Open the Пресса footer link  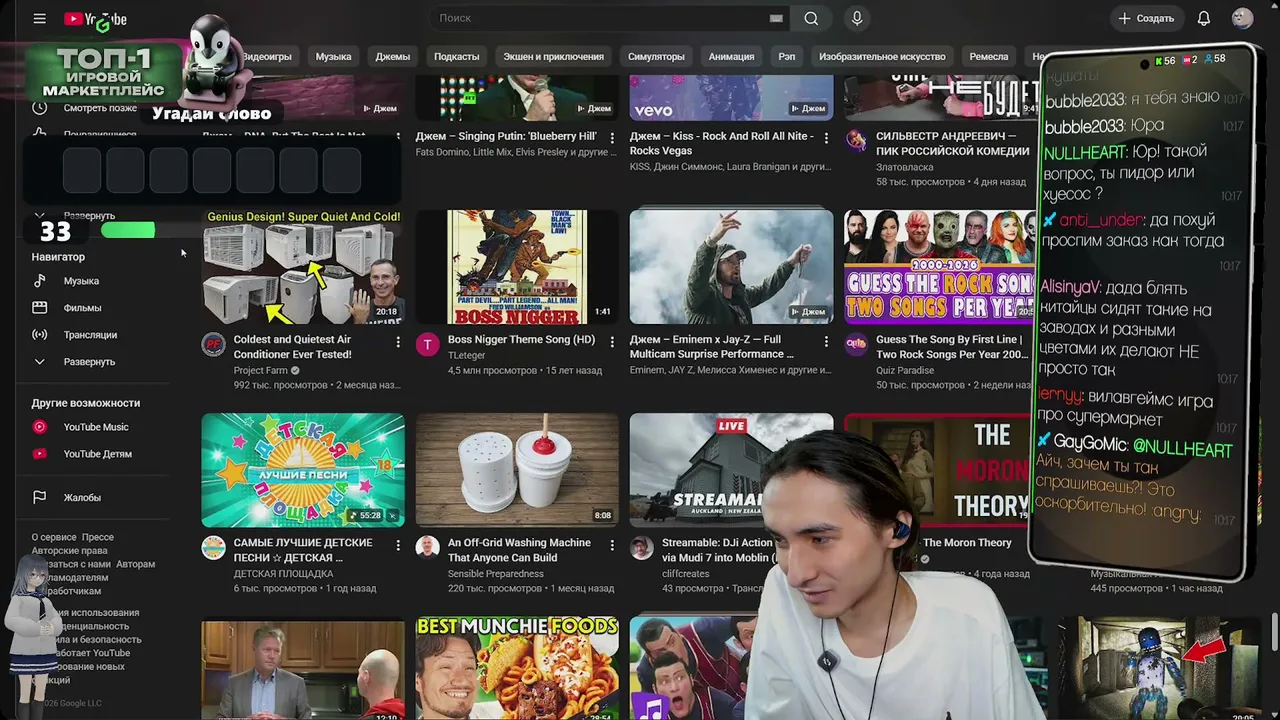tap(98, 537)
